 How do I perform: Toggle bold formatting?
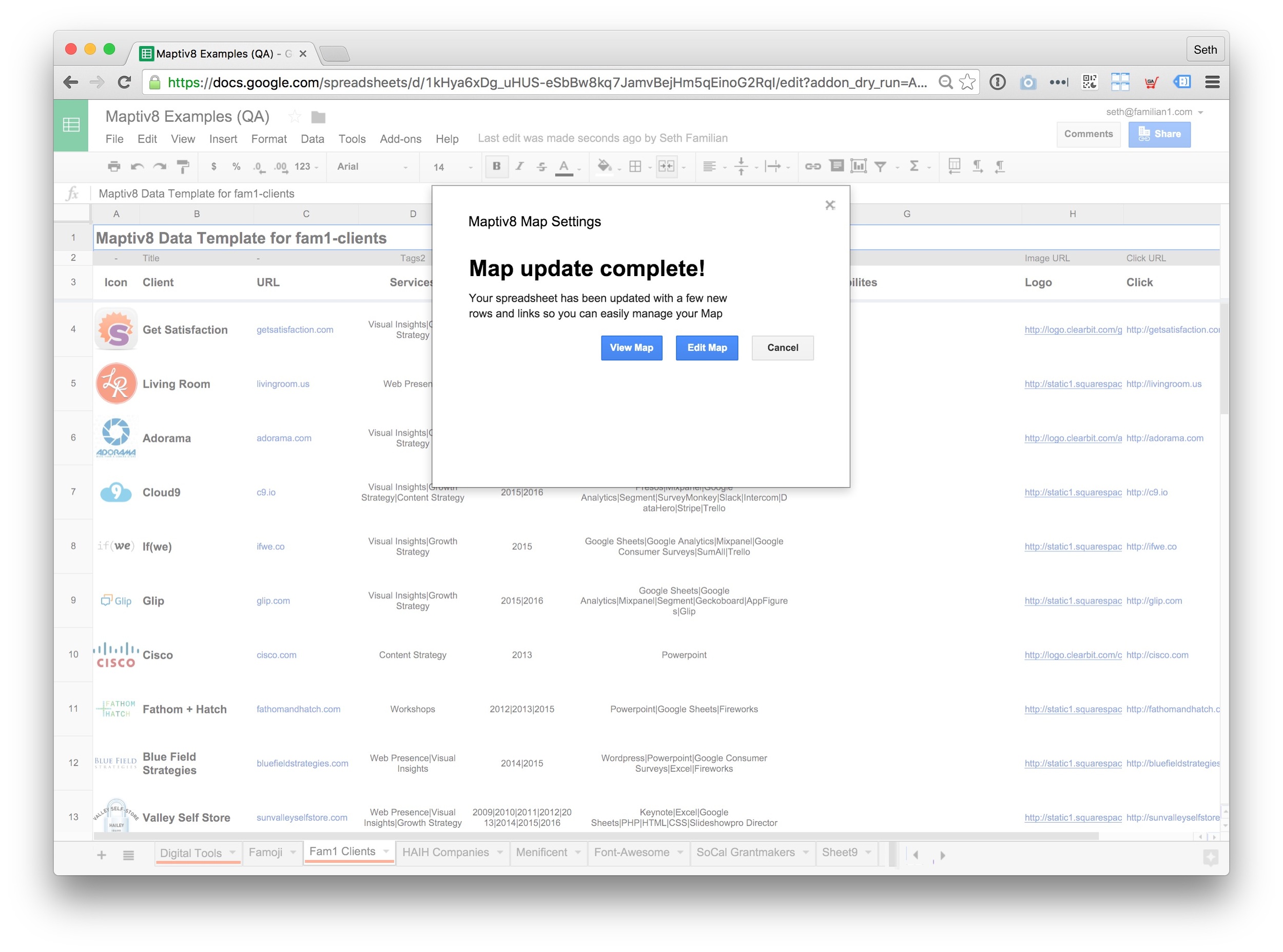coord(496,166)
